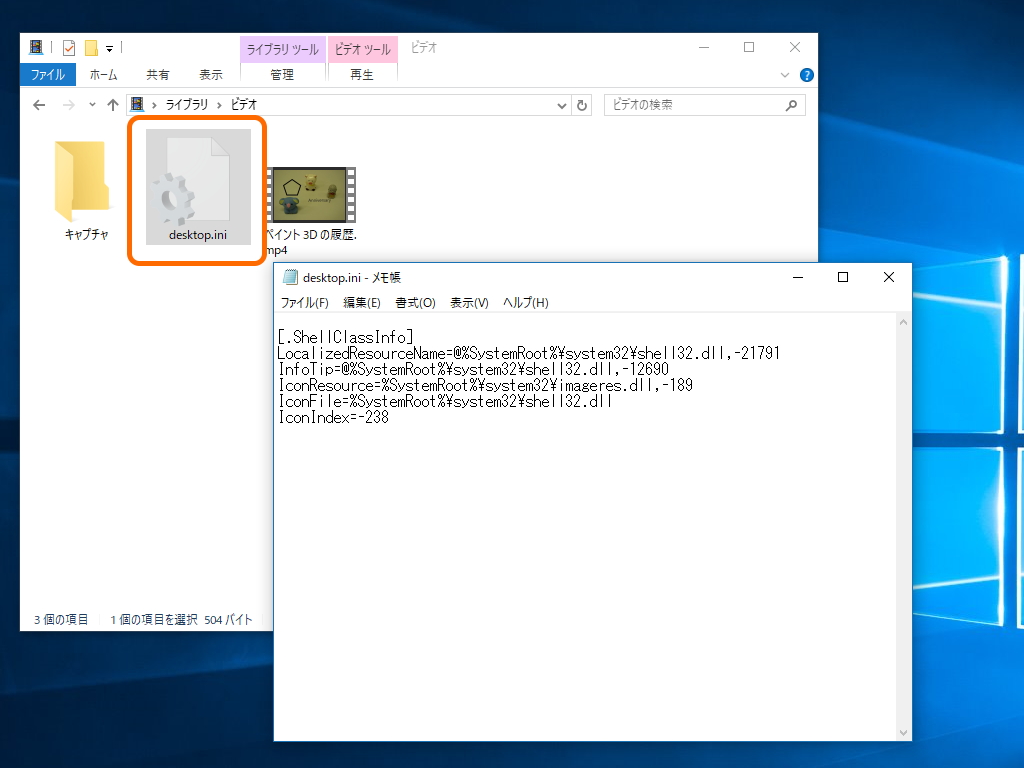
Task: Open the ファイル tab in Explorer
Action: pos(48,74)
